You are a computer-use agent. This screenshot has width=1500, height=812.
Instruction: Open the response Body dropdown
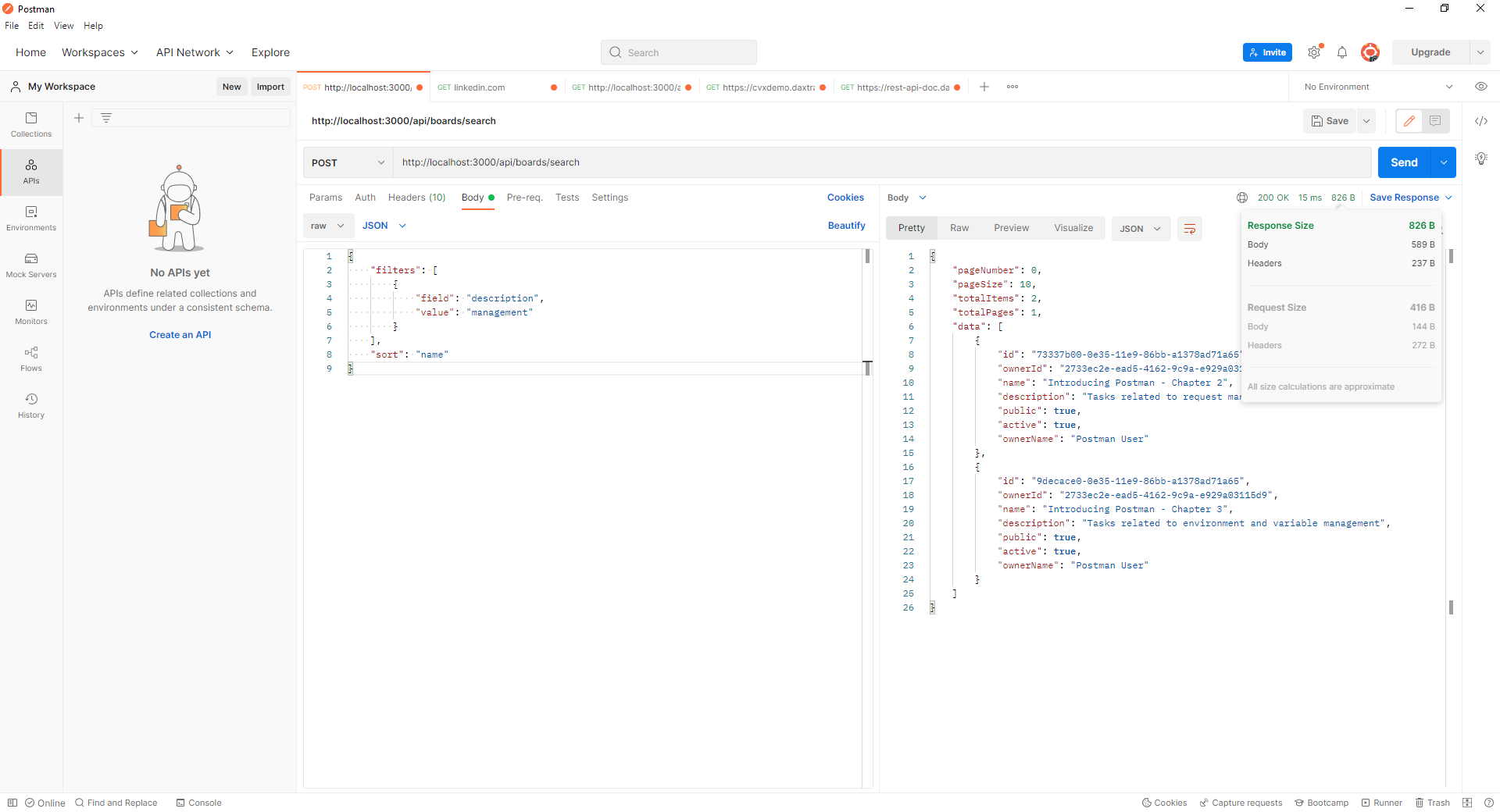click(907, 198)
